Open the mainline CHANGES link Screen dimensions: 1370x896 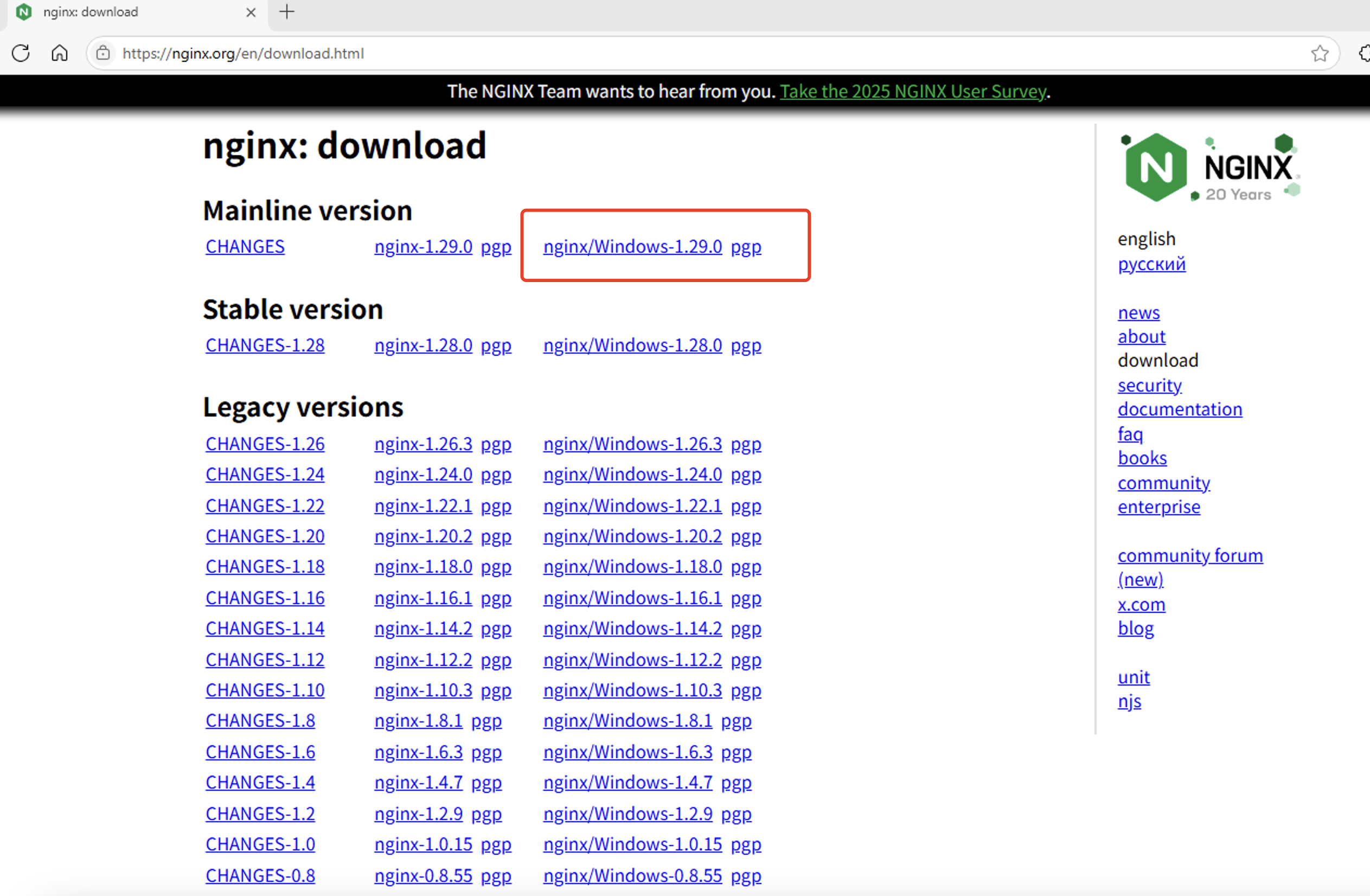(x=245, y=247)
